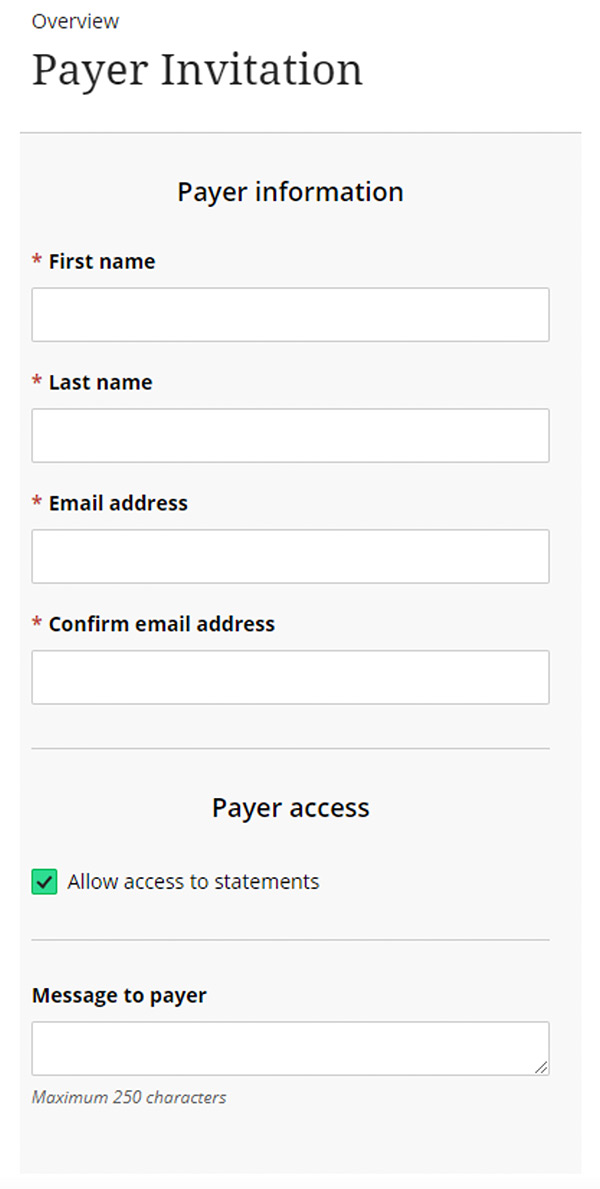This screenshot has height=1189, width=600.
Task: Select the Email address input field
Action: click(290, 556)
